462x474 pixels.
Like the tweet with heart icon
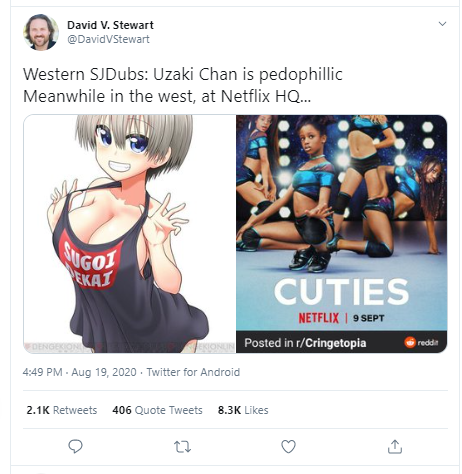(x=288, y=447)
